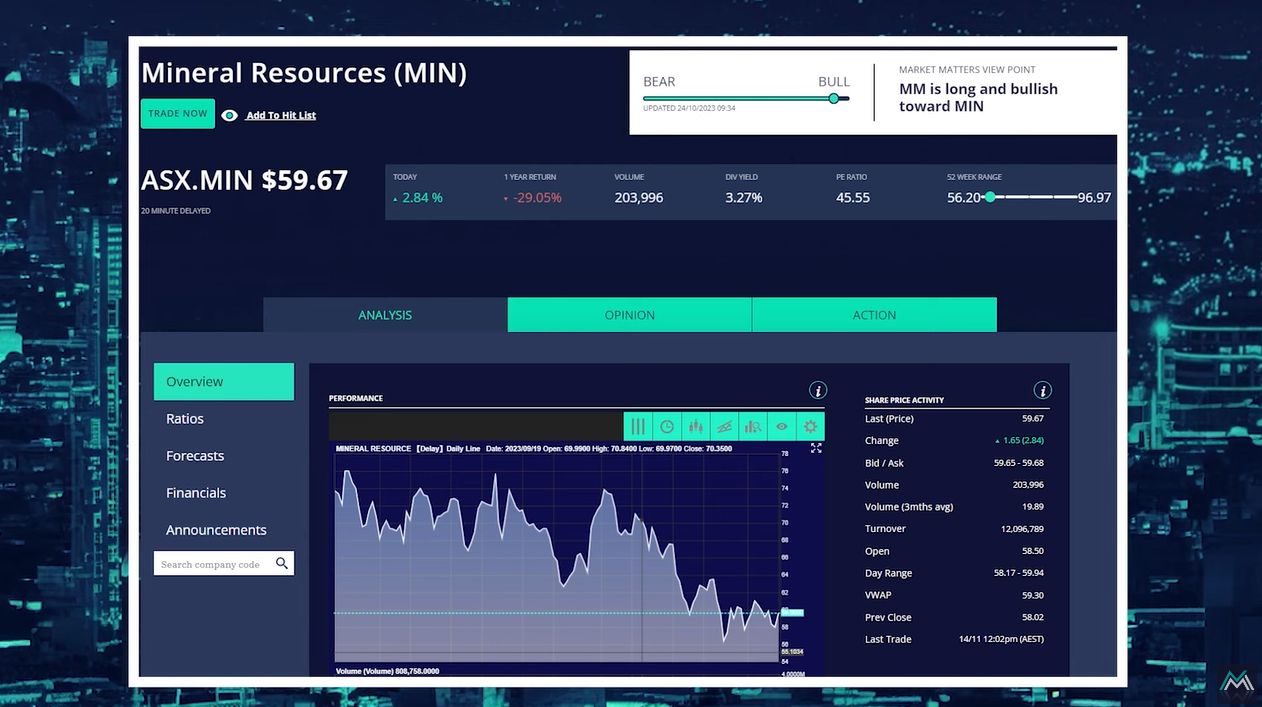Screen dimensions: 1262x707
Task: Toggle the watchlist eye icon beside Add To Hit List
Action: coord(229,115)
